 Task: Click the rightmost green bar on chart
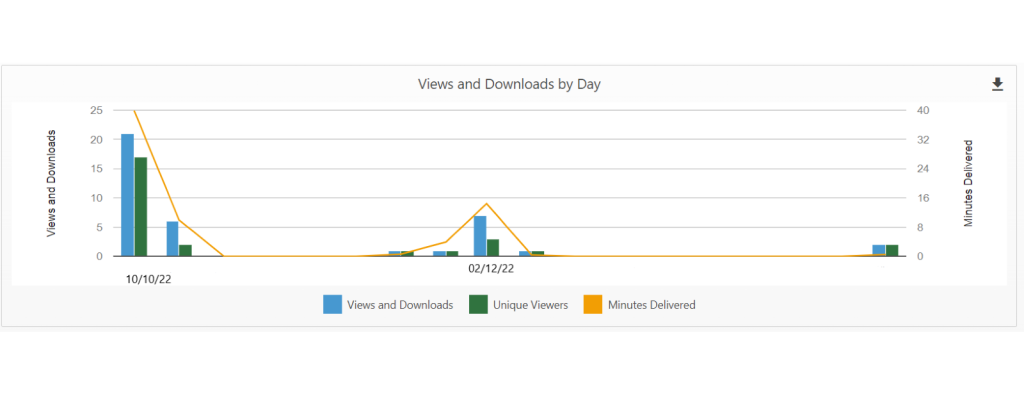[892, 250]
